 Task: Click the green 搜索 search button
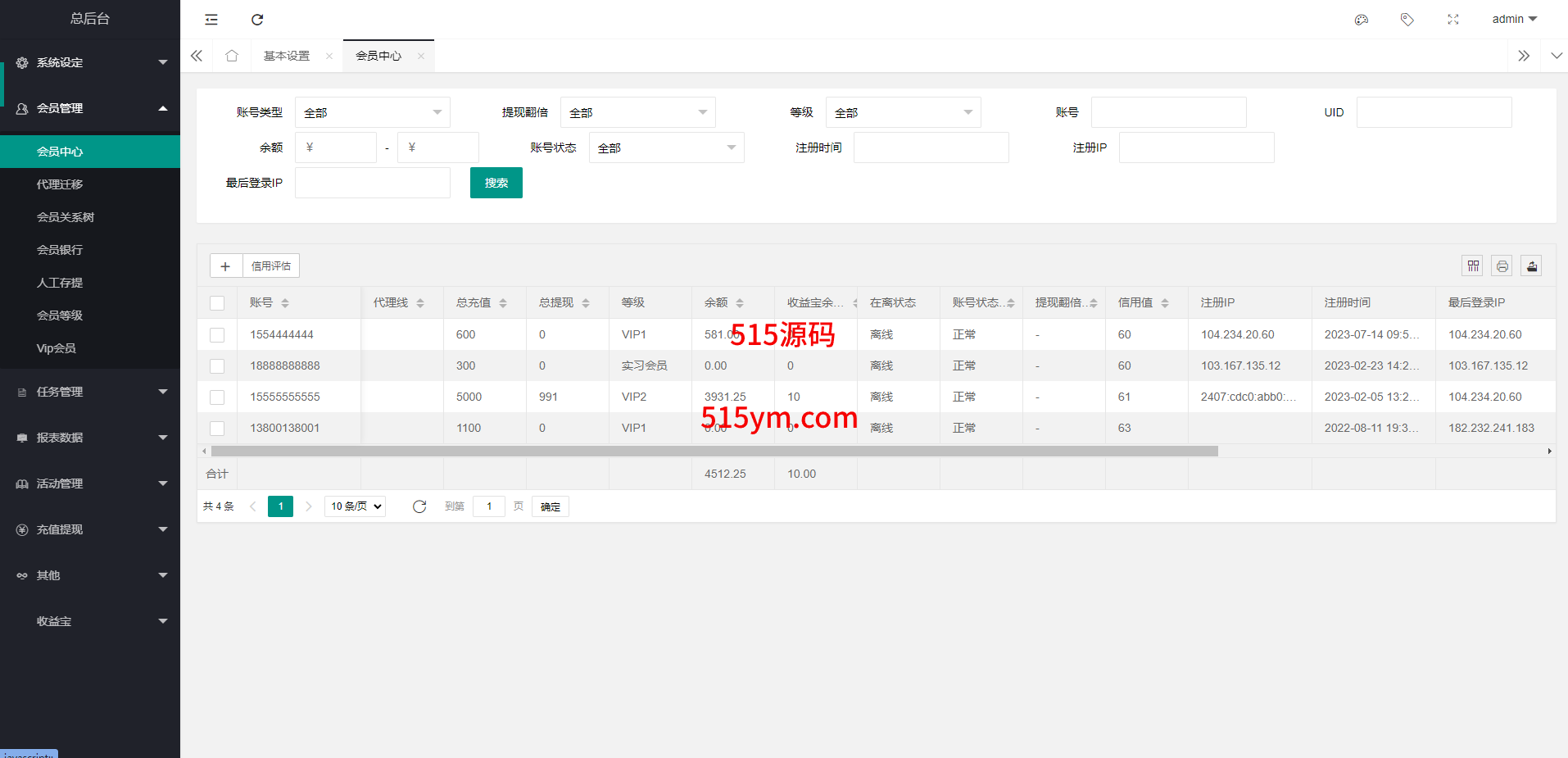click(496, 183)
